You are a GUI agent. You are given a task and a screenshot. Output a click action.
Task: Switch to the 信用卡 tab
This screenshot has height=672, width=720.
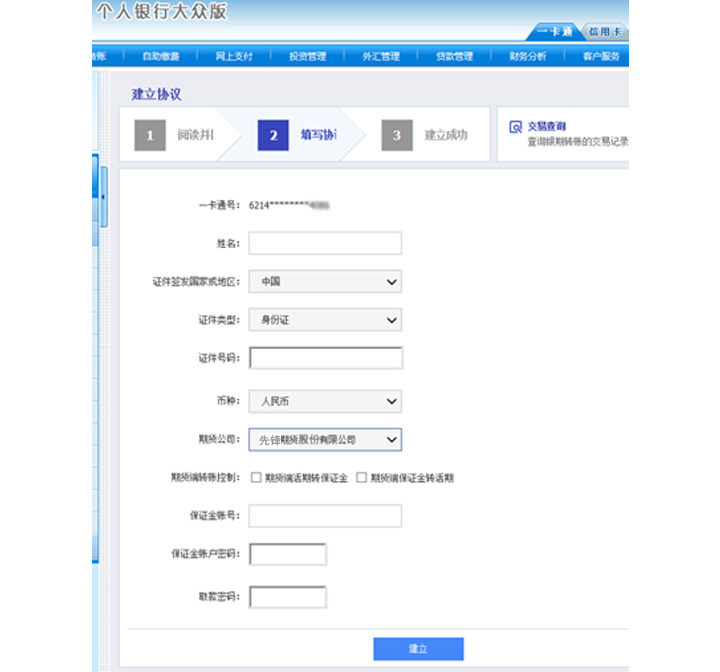pyautogui.click(x=605, y=31)
